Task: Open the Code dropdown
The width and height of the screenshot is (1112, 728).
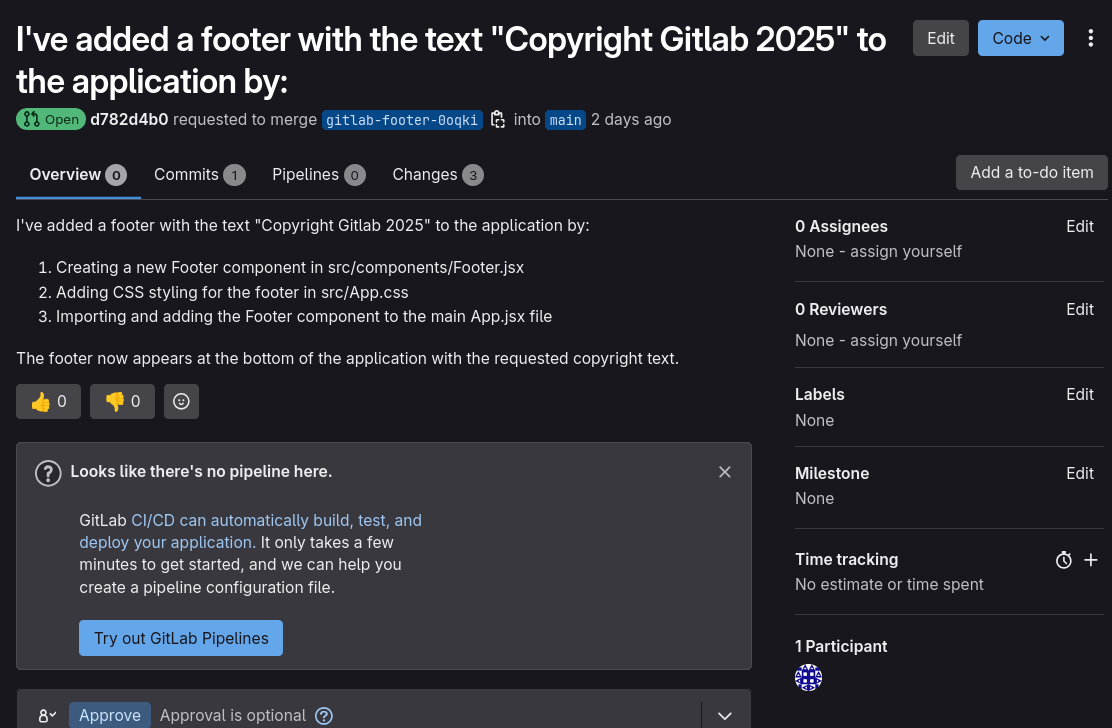Action: tap(1021, 38)
